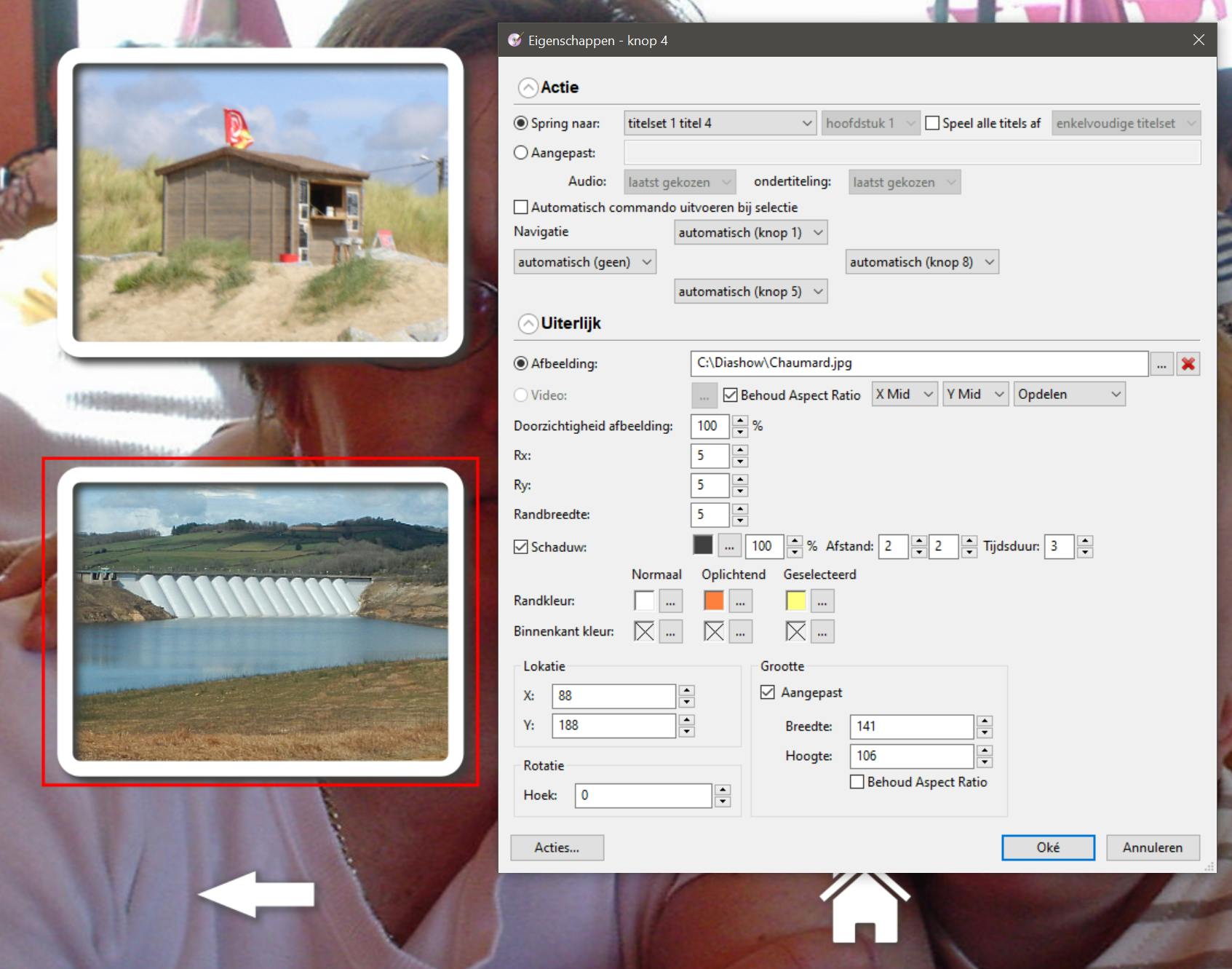Click ... button for Oplichtend Binnenkant kleur
Viewport: 1232px width, 969px height.
740,632
